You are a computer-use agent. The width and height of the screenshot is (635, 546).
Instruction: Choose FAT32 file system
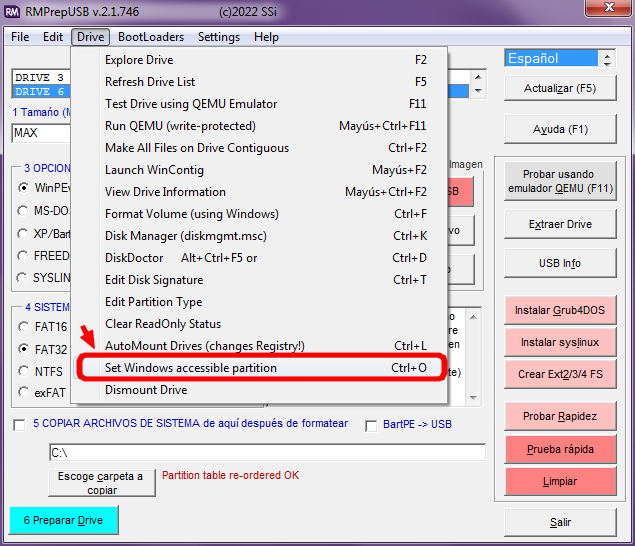coord(24,349)
